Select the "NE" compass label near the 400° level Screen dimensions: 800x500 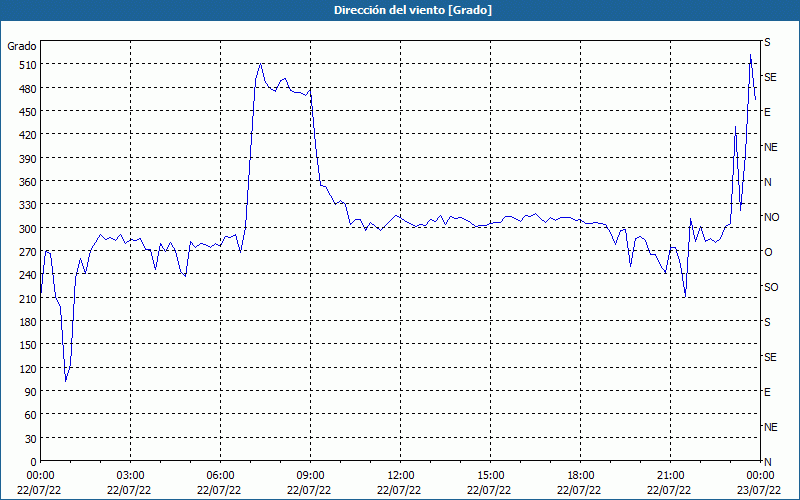tap(771, 147)
